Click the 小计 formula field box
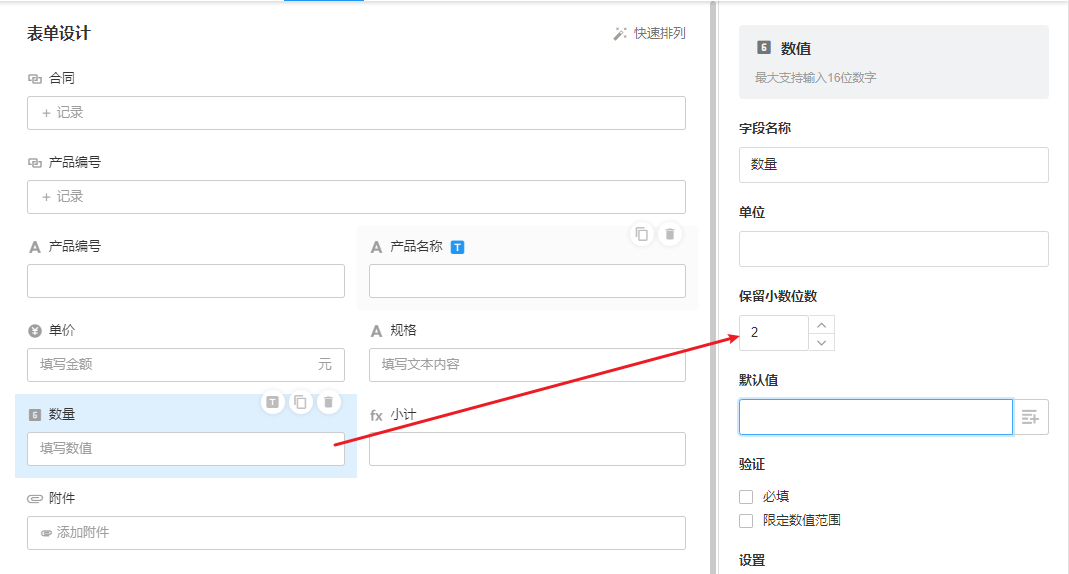The image size is (1069, 574). point(527,449)
